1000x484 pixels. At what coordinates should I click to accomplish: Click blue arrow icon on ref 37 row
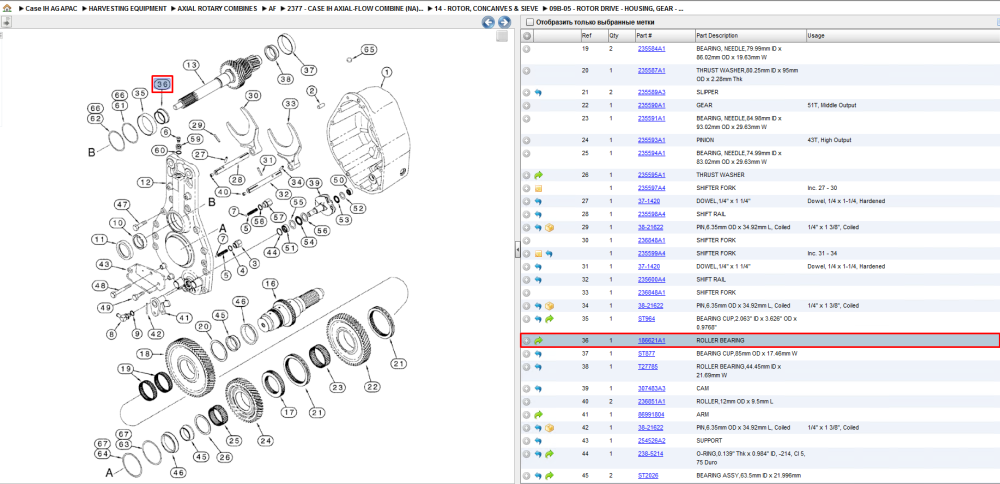click(x=538, y=353)
